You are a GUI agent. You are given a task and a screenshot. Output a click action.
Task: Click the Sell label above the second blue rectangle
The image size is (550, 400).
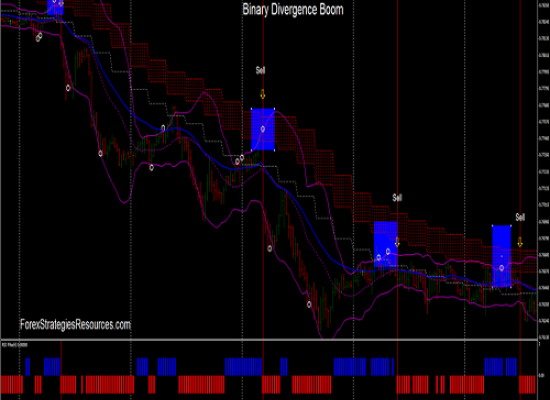click(x=397, y=198)
